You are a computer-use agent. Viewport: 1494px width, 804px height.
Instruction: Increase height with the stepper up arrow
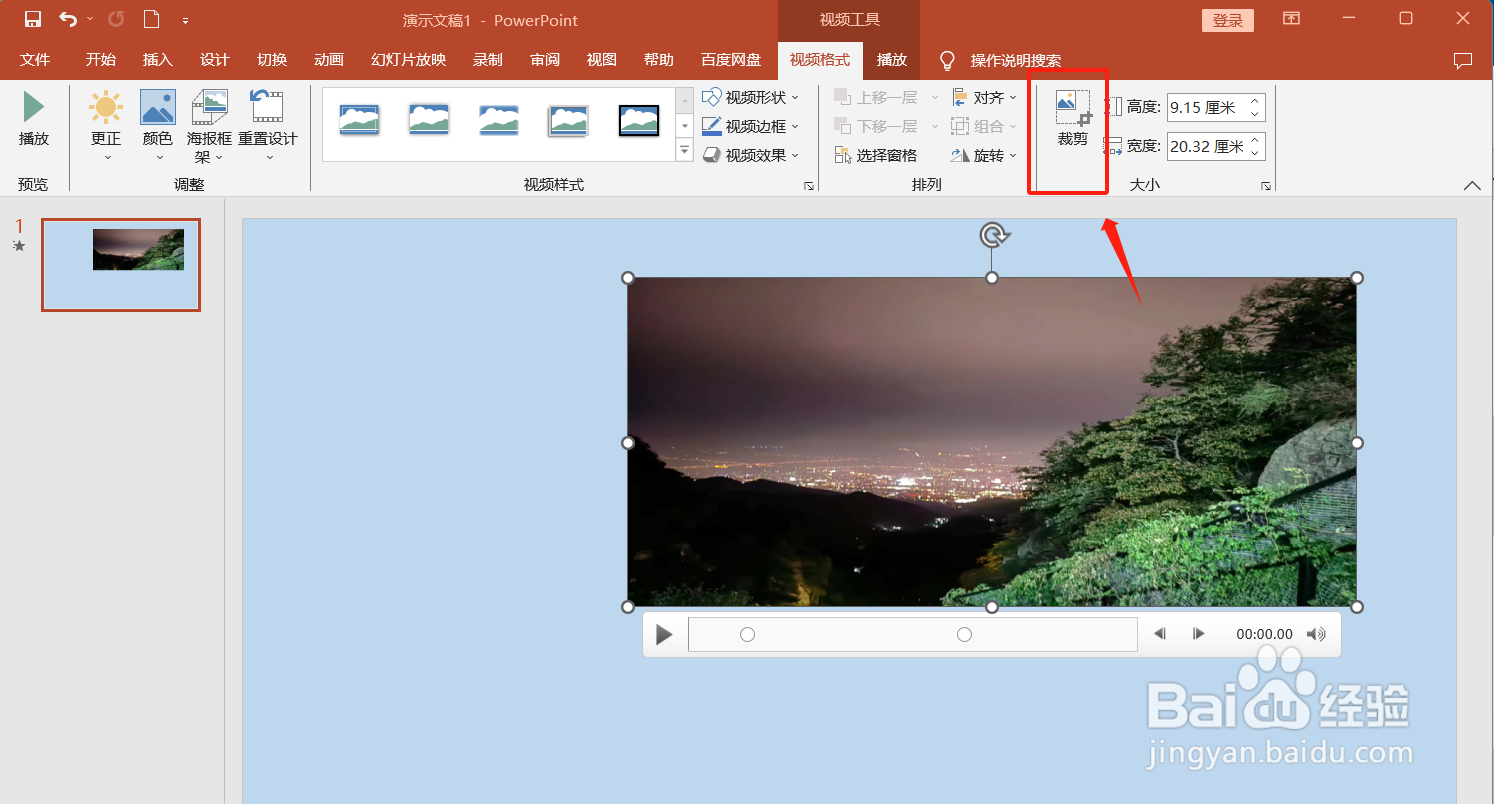(x=1257, y=101)
